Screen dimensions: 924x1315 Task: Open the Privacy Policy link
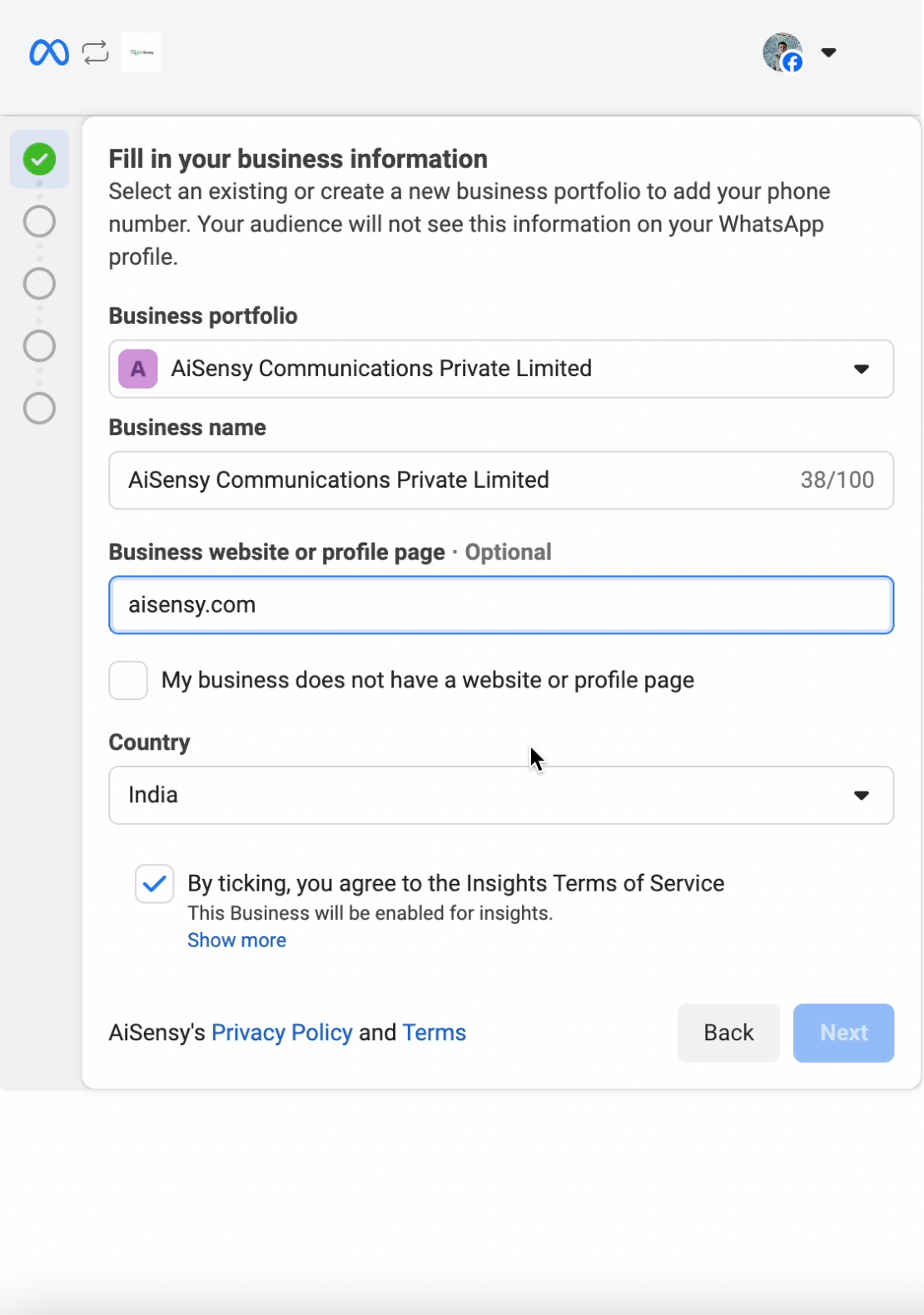click(281, 1032)
